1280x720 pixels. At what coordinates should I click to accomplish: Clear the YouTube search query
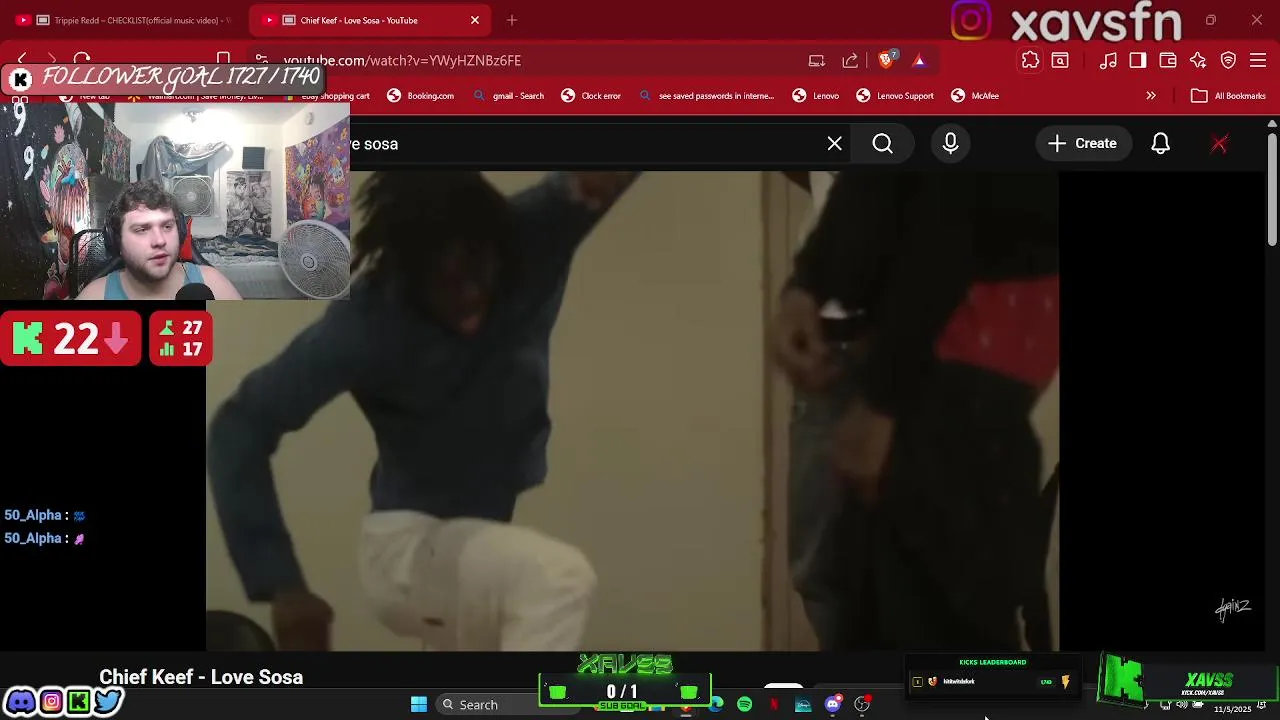pyautogui.click(x=835, y=144)
